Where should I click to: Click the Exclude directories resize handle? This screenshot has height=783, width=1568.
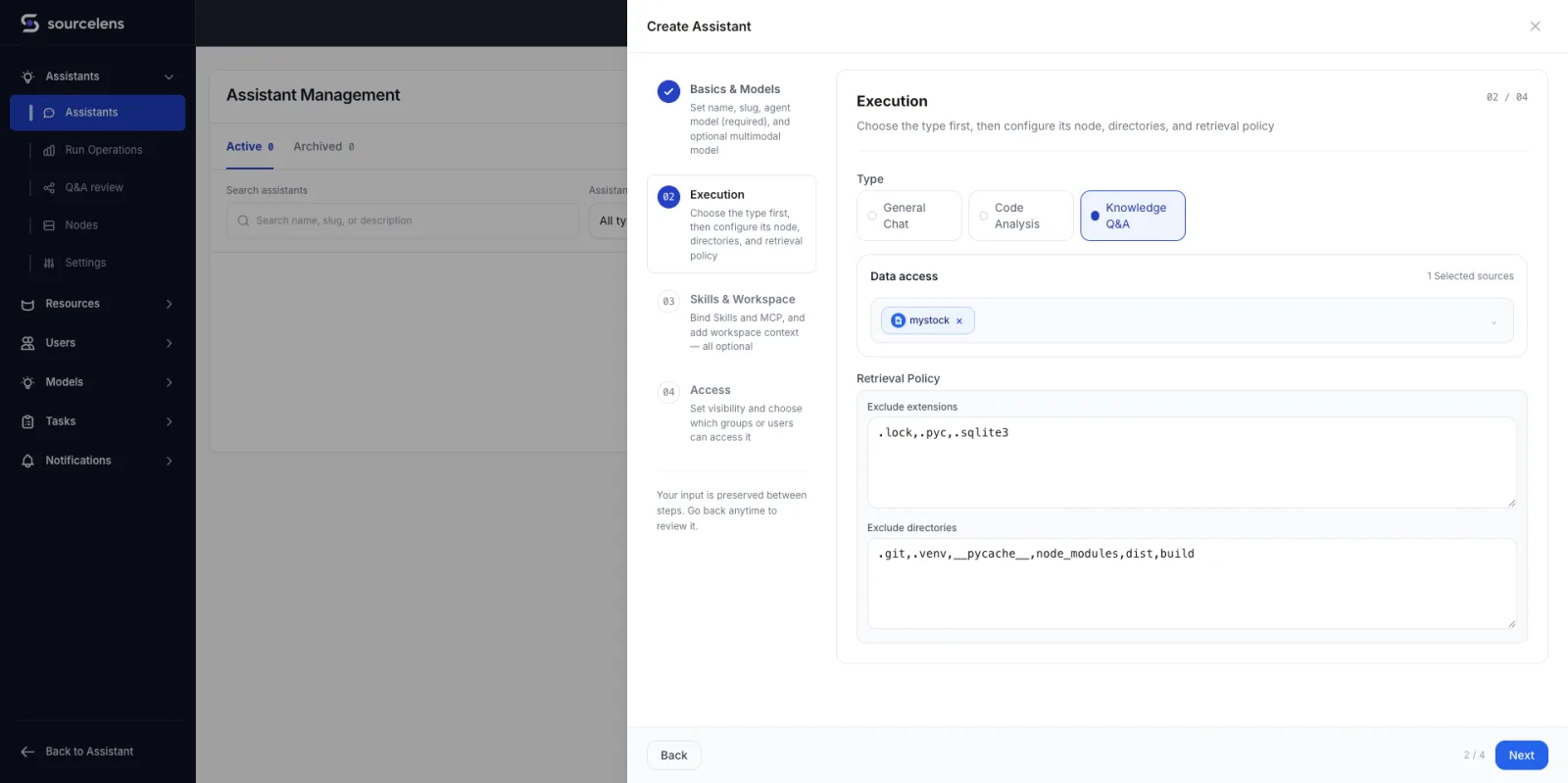[x=1511, y=624]
